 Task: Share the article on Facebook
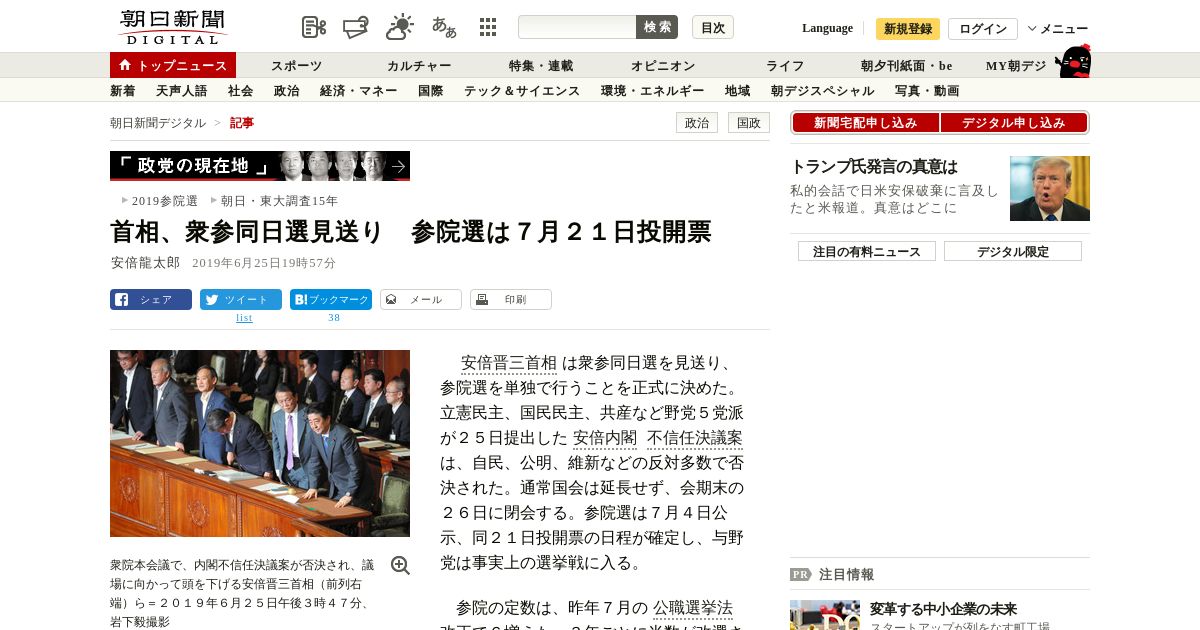[151, 299]
